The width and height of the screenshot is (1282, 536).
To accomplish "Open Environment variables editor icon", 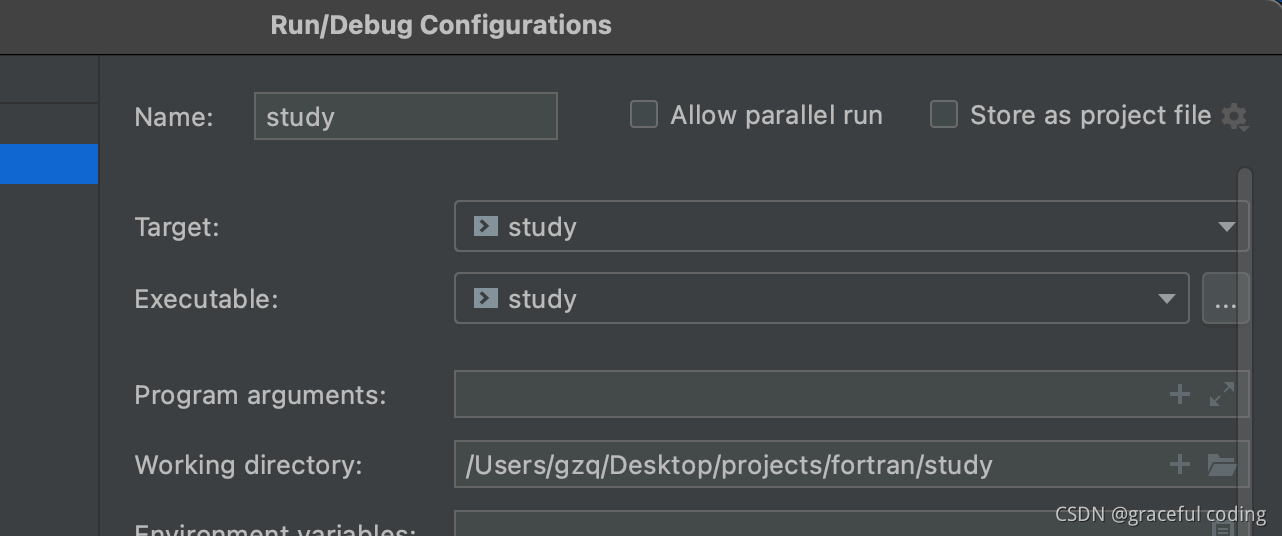I will pos(1222,526).
